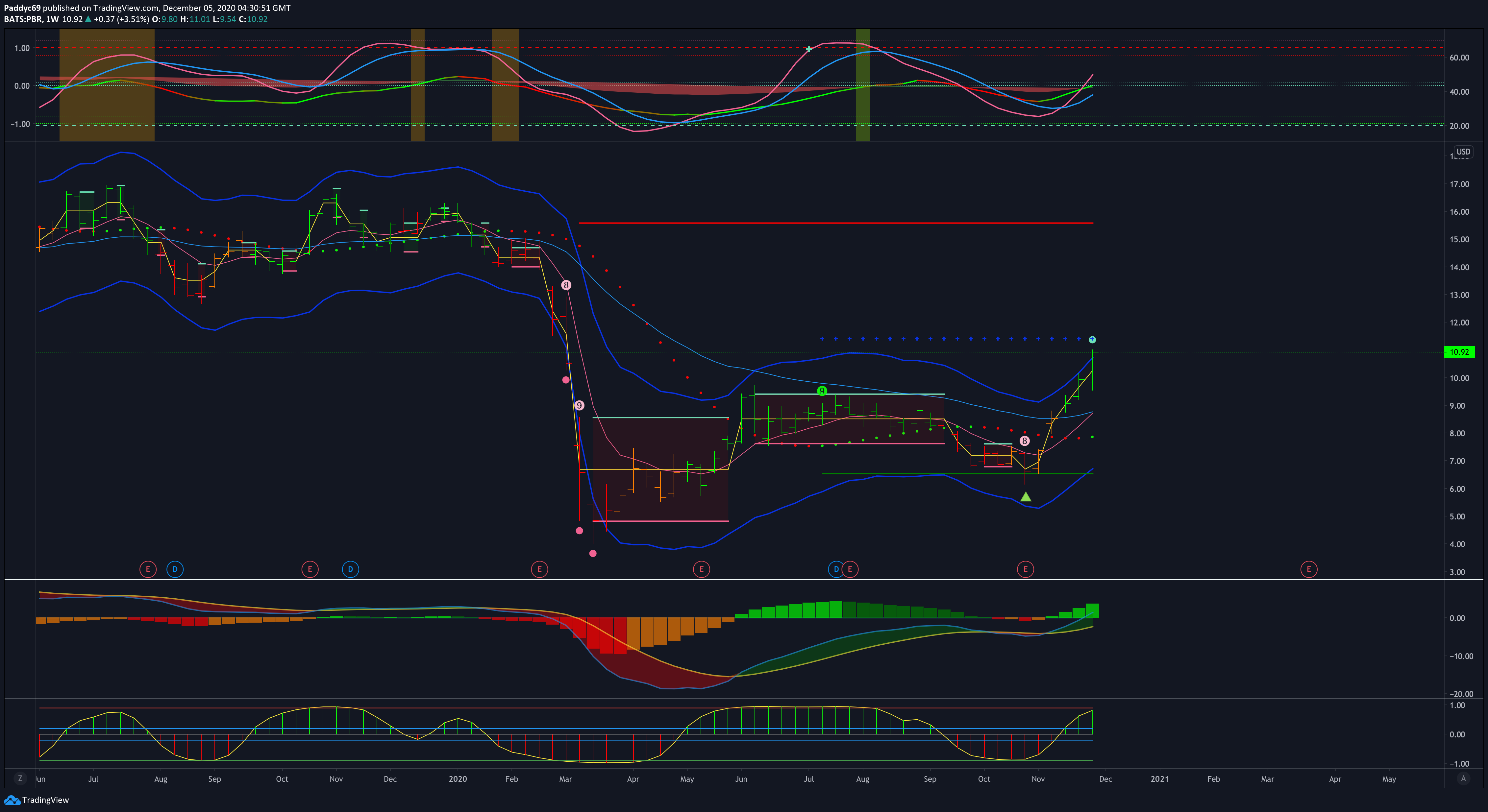
Task: Click the 20.00 label on the oscillator axis
Action: pyautogui.click(x=1459, y=126)
